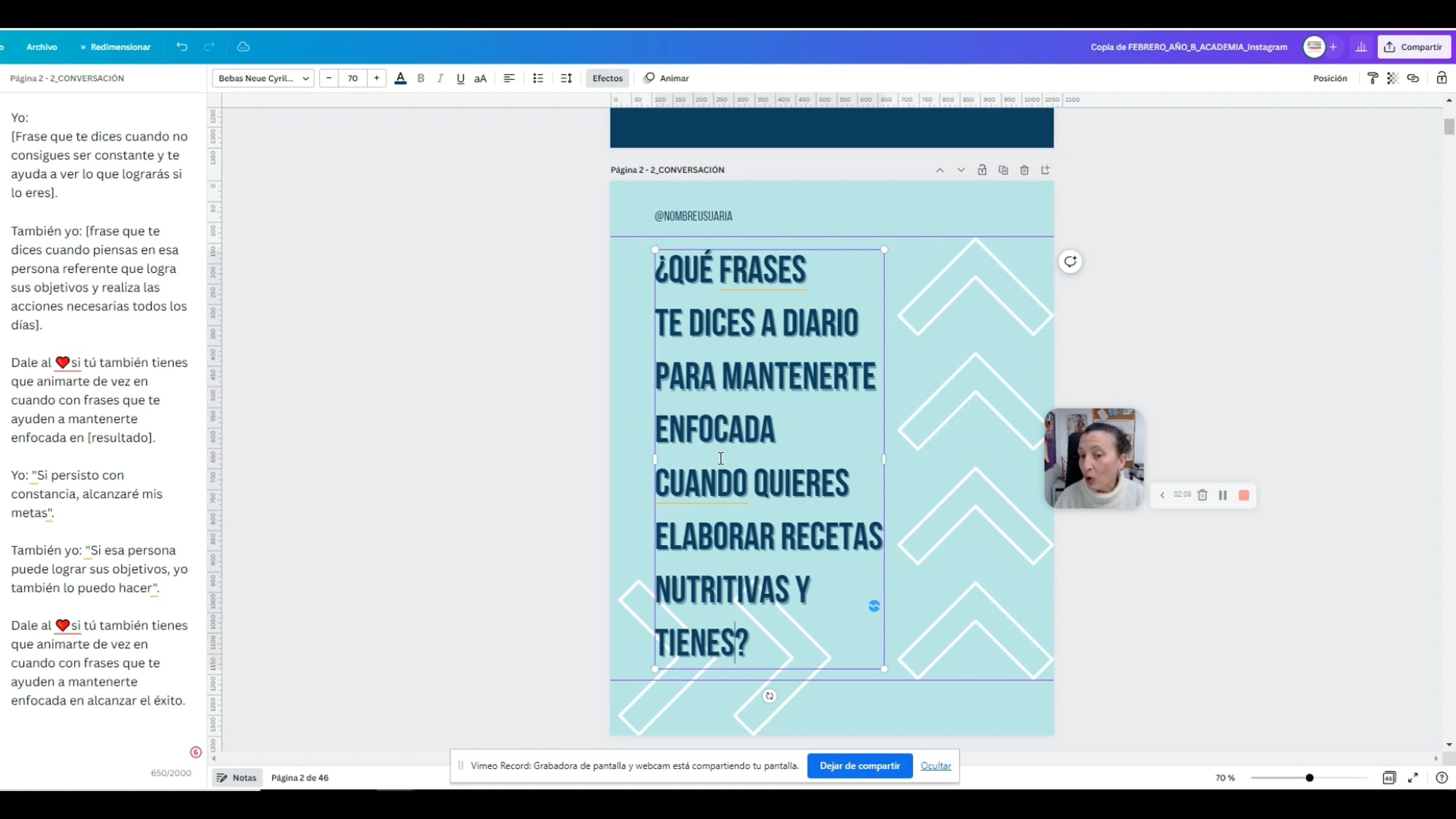Click the cloud save status icon
1456x819 pixels.
pyautogui.click(x=243, y=47)
